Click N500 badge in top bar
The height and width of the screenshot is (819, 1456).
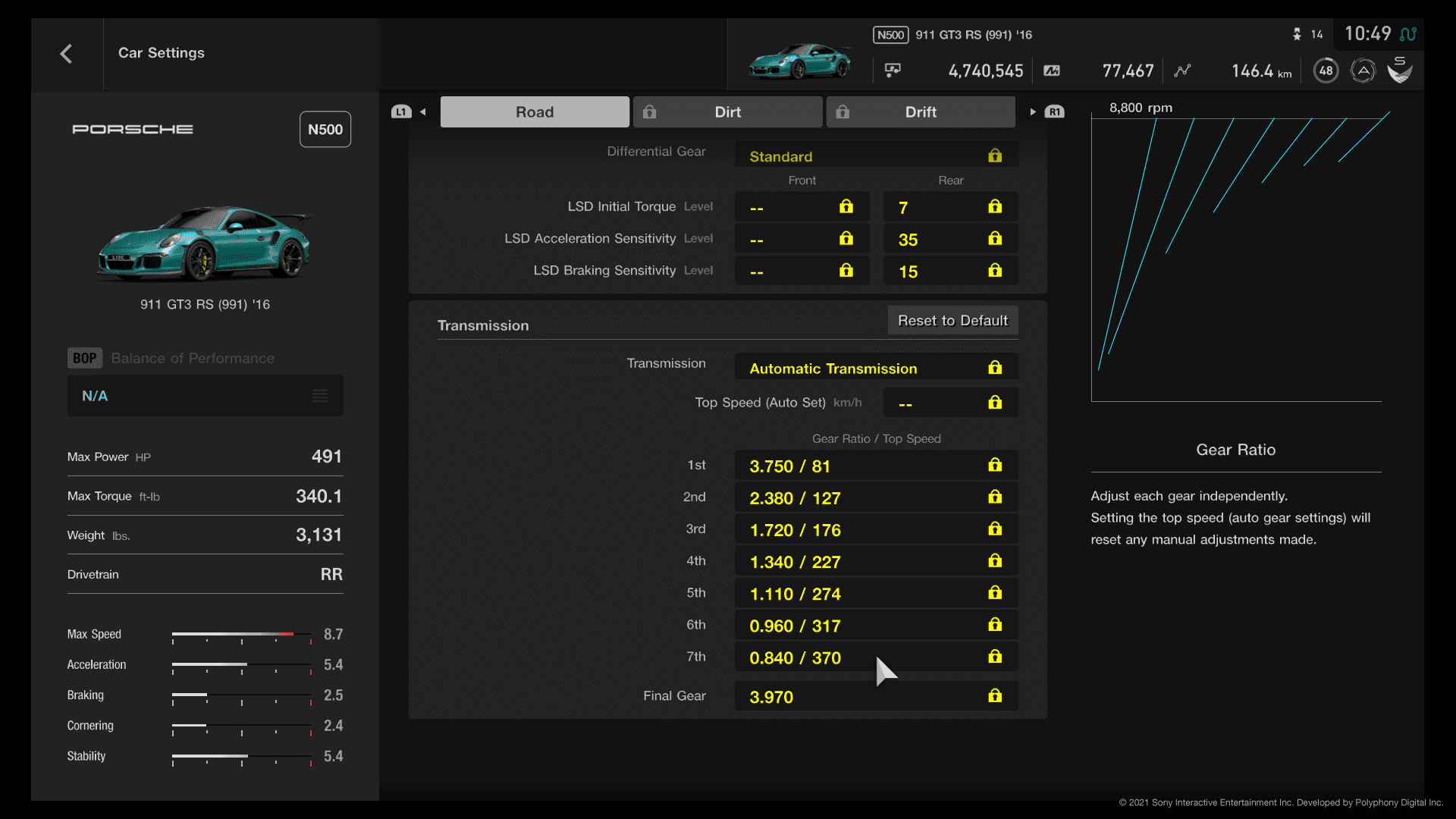point(891,35)
